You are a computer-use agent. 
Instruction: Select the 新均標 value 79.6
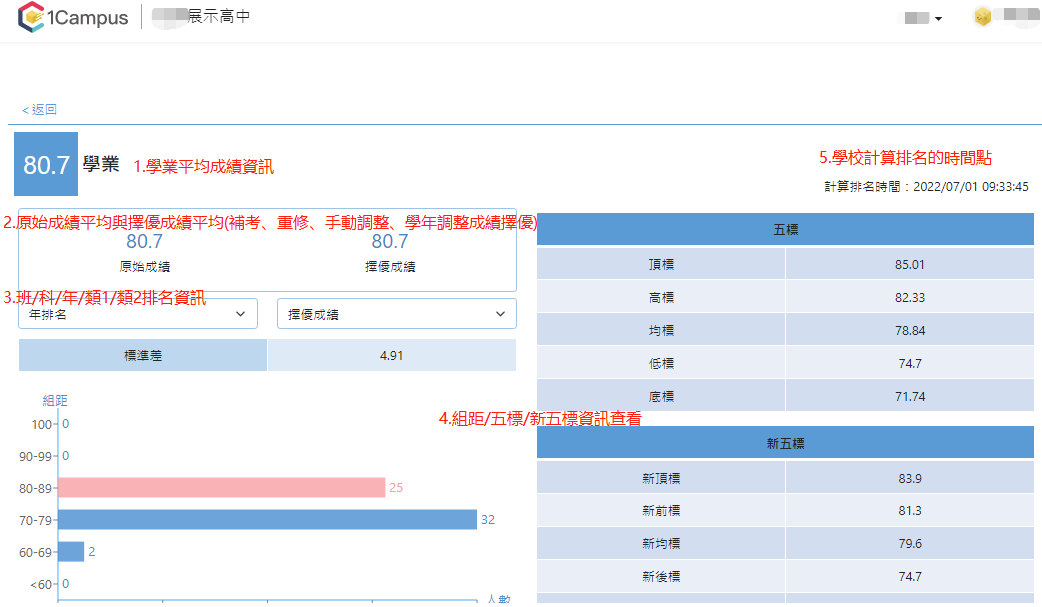tap(910, 543)
